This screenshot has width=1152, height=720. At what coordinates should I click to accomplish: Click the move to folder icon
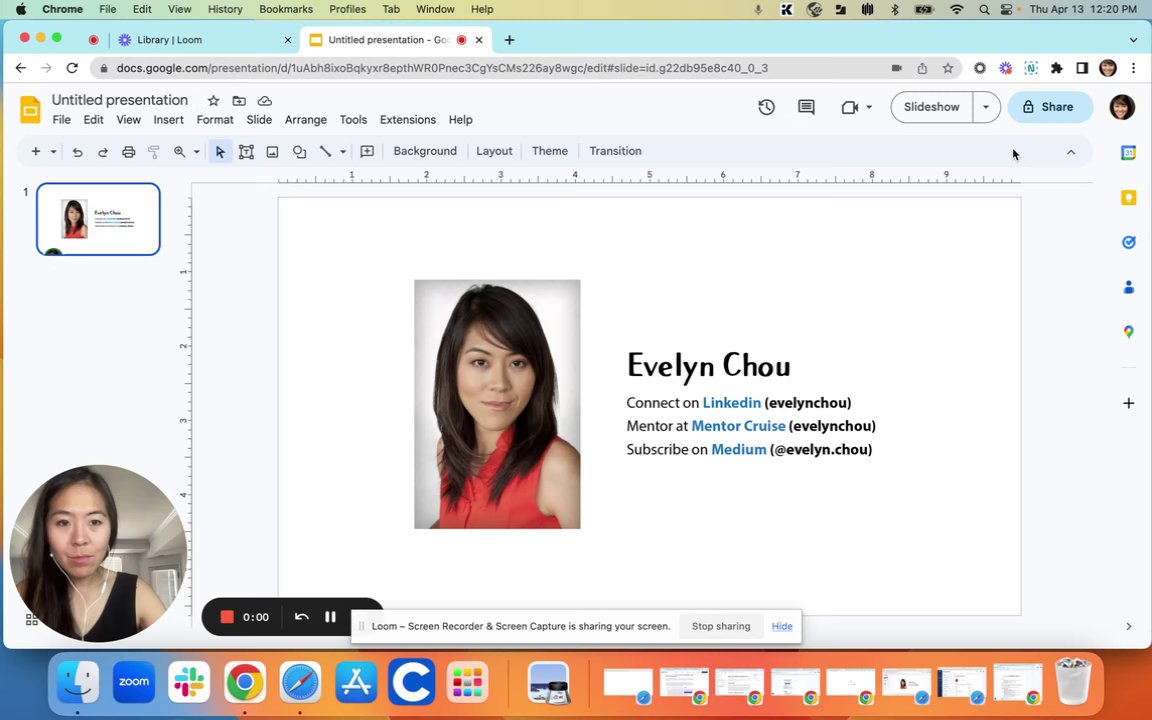(x=239, y=101)
